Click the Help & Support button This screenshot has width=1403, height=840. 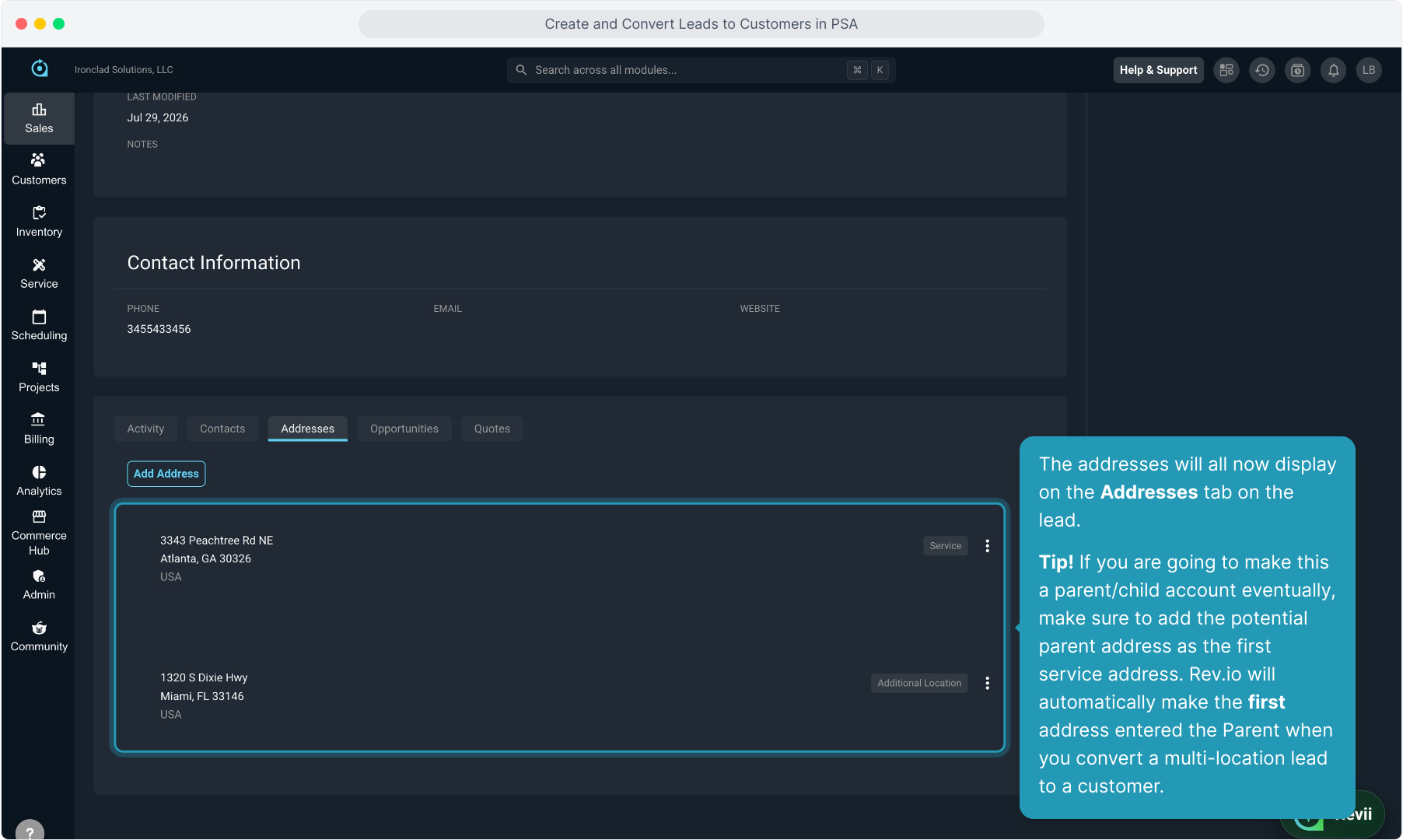coord(1158,70)
